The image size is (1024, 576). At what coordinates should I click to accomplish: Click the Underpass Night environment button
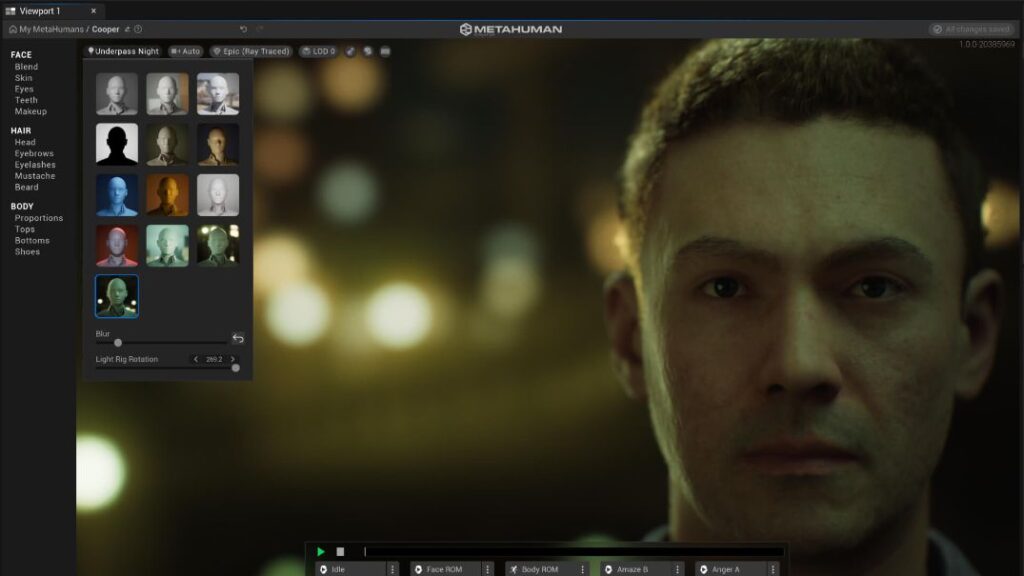pos(127,50)
